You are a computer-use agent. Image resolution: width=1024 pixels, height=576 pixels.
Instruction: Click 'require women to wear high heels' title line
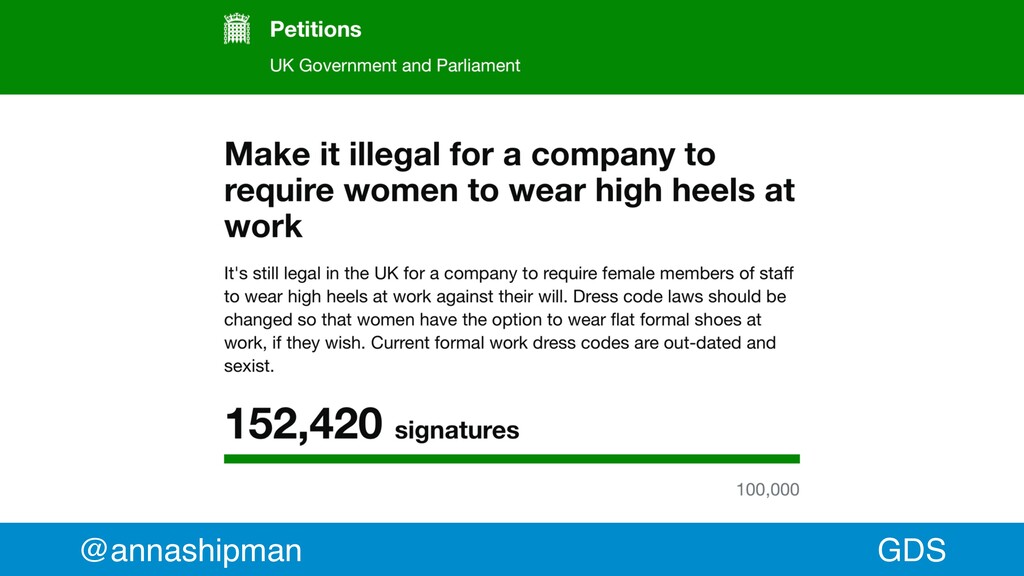509,191
